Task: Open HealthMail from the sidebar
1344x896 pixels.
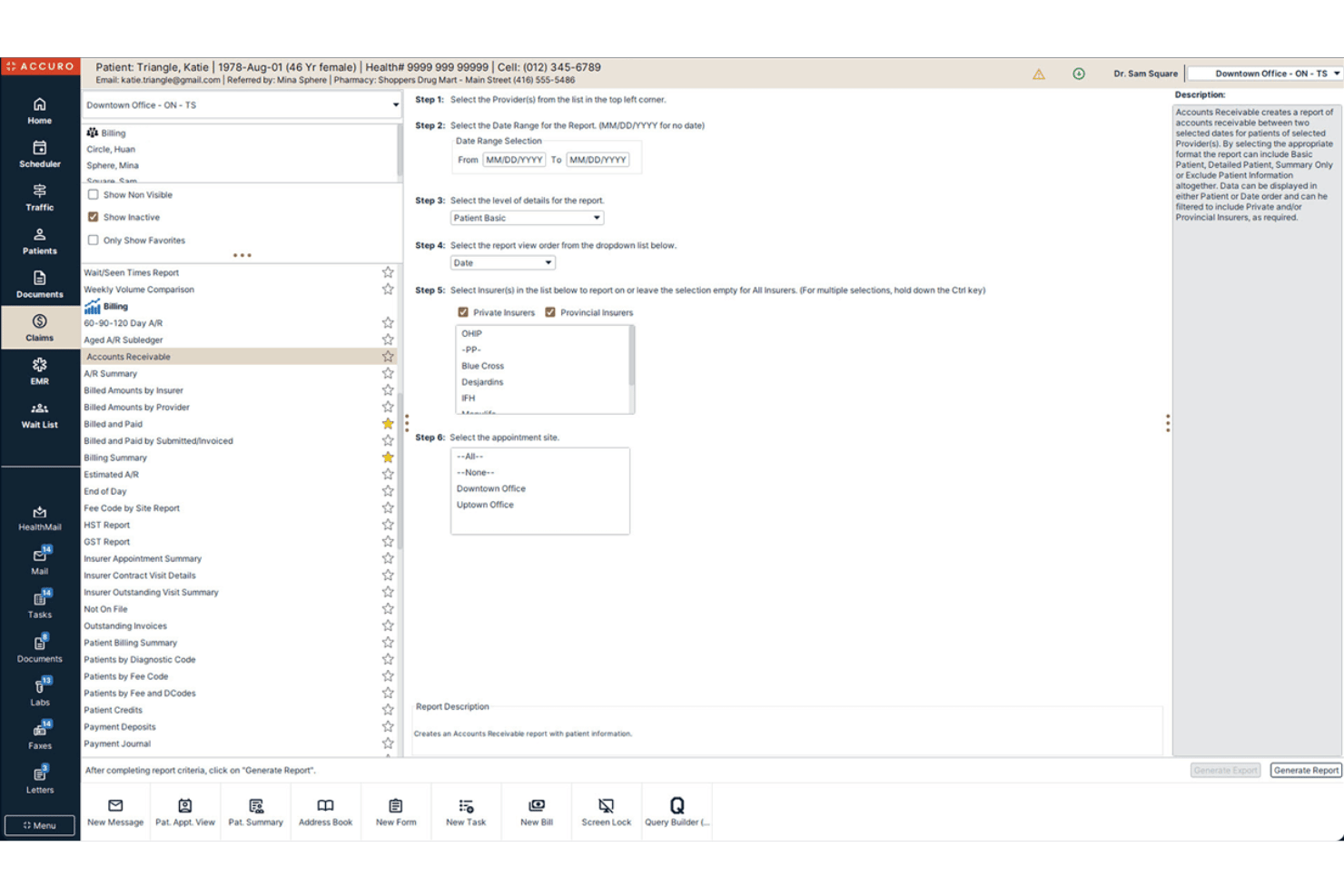Action: (x=39, y=518)
